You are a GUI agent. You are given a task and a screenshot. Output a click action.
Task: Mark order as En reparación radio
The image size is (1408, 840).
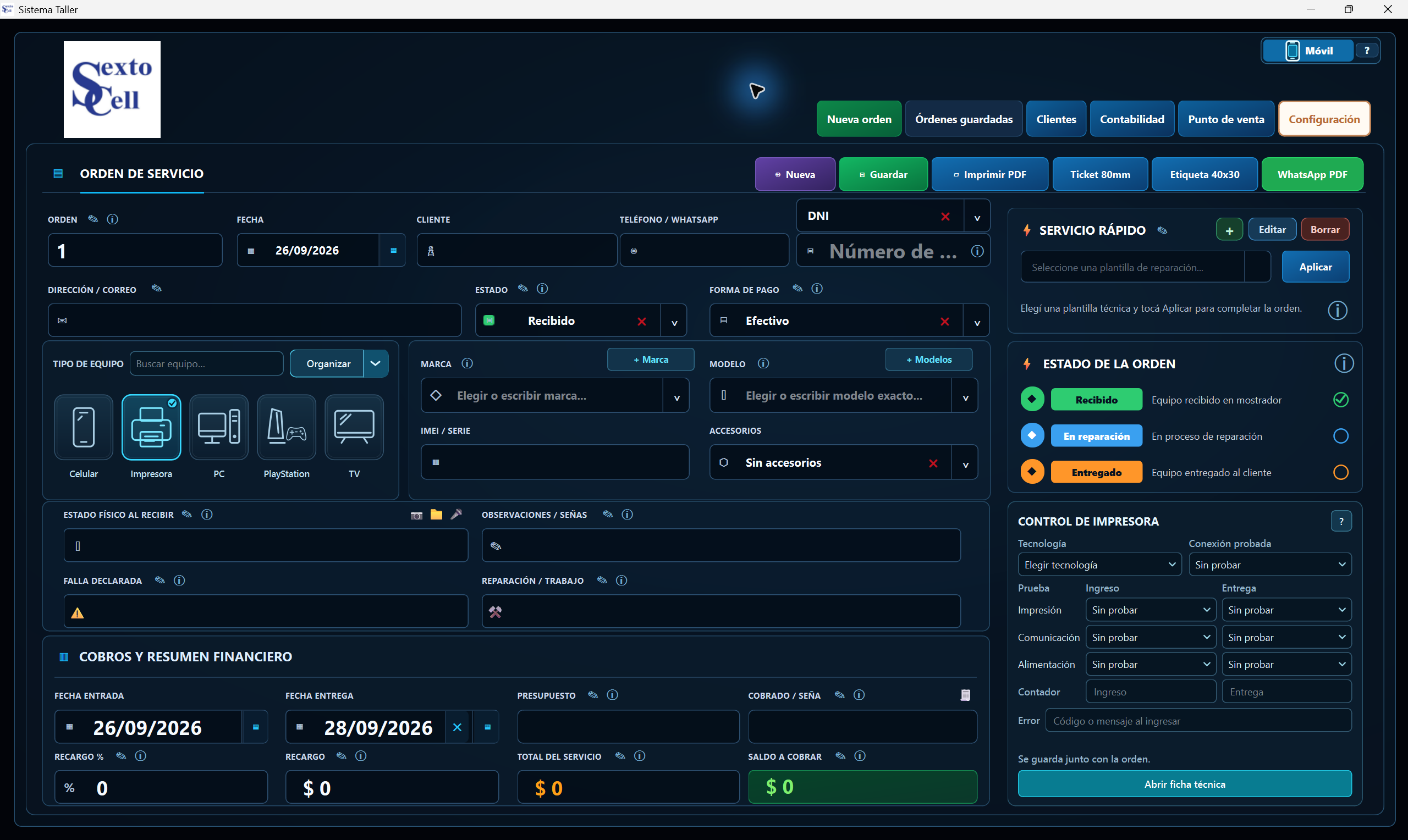1341,436
